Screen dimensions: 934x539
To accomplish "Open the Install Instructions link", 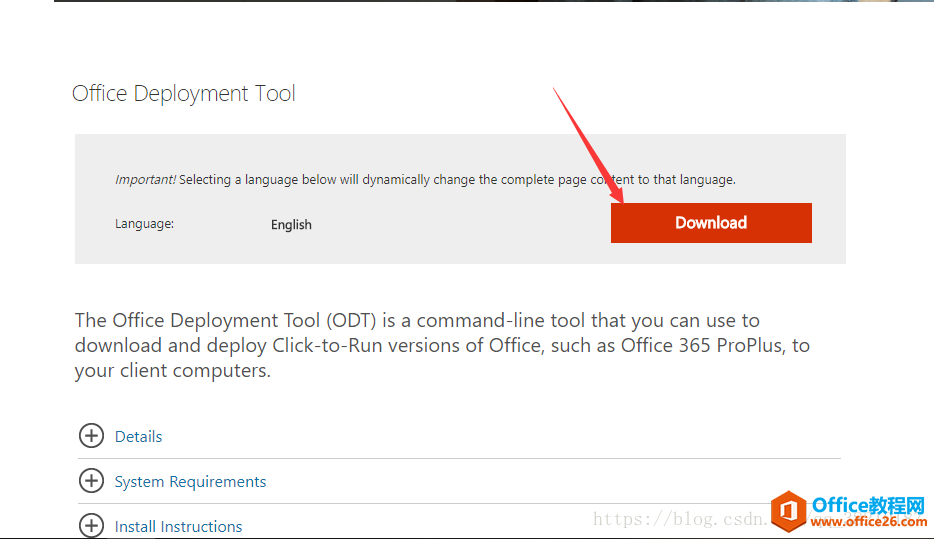I will [x=178, y=526].
